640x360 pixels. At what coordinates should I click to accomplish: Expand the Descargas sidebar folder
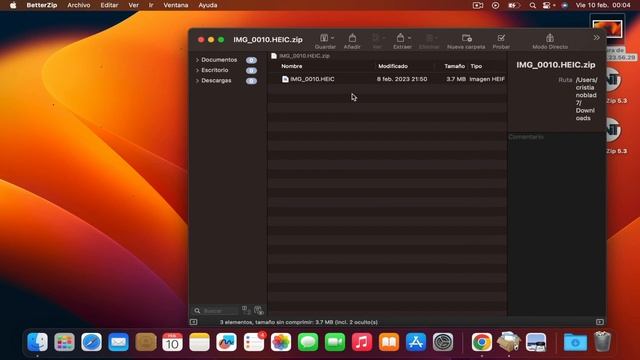click(x=198, y=81)
